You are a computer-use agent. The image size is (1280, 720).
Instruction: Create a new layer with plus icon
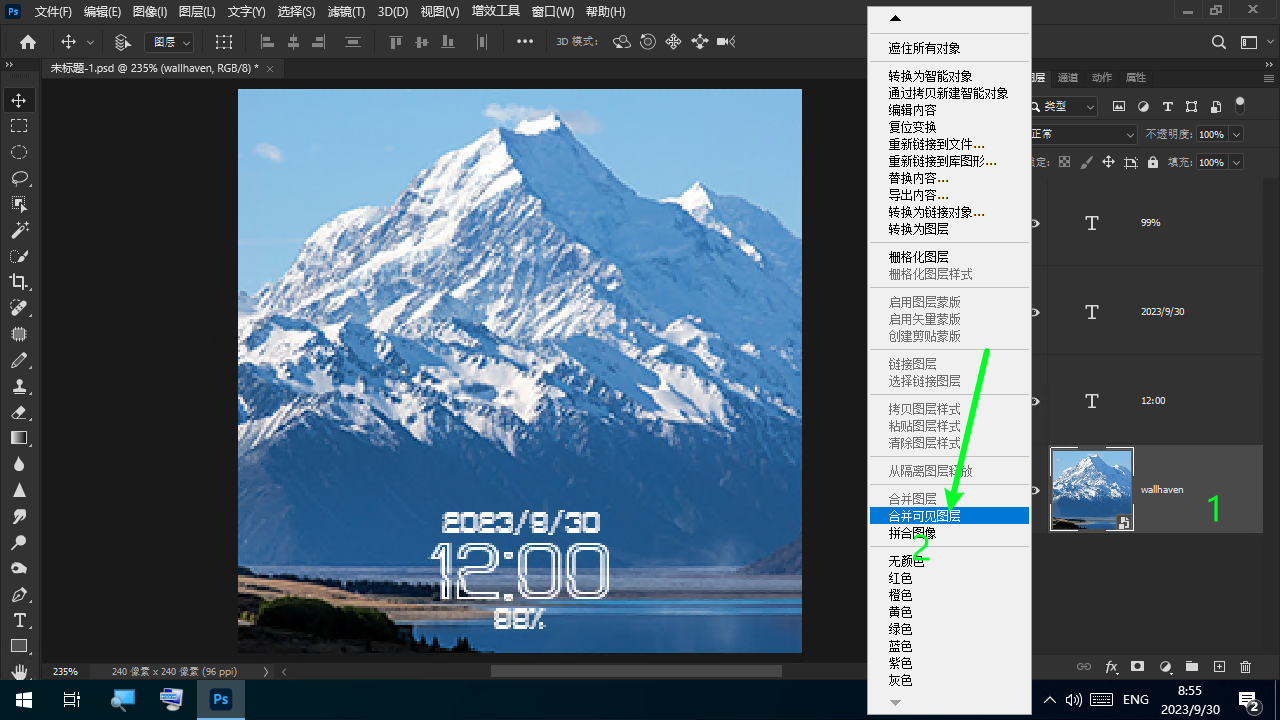pyautogui.click(x=1219, y=667)
